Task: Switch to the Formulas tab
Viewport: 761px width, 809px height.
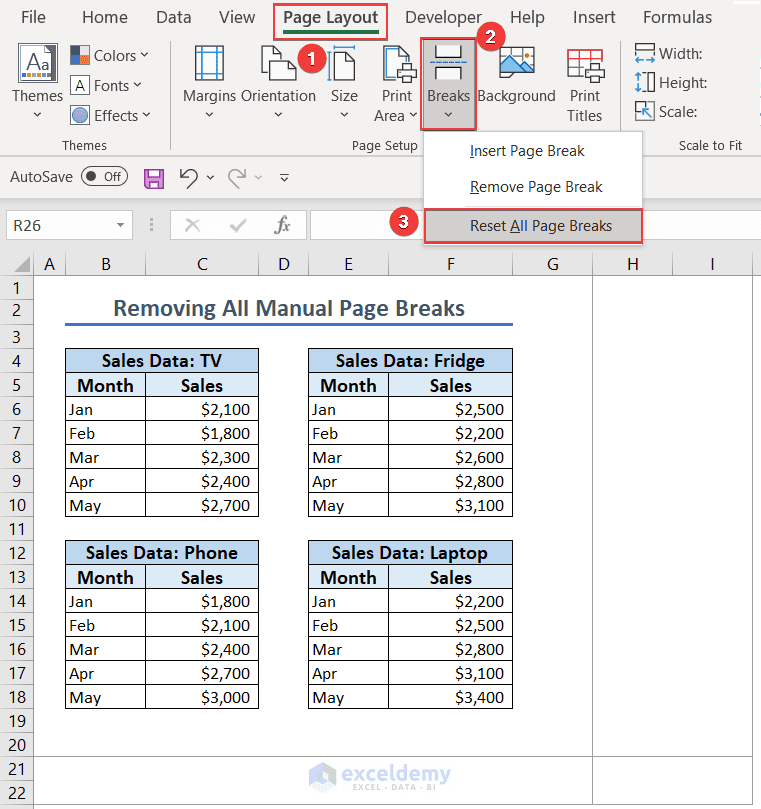Action: pyautogui.click(x=677, y=17)
